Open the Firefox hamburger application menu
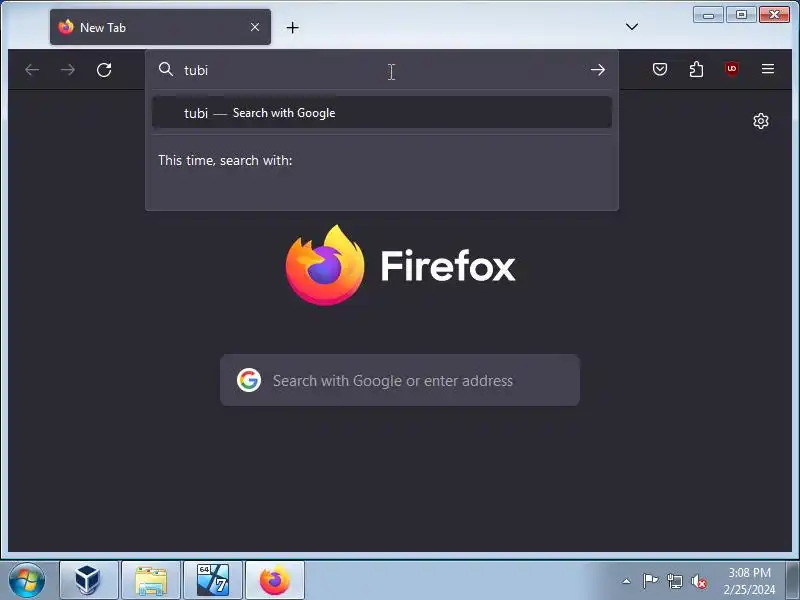This screenshot has height=600, width=800. [x=768, y=69]
